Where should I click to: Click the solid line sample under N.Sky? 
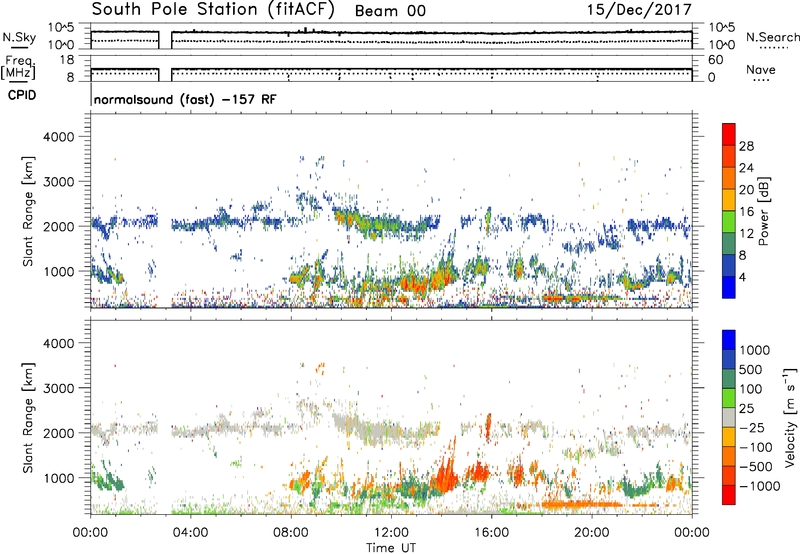coord(19,47)
